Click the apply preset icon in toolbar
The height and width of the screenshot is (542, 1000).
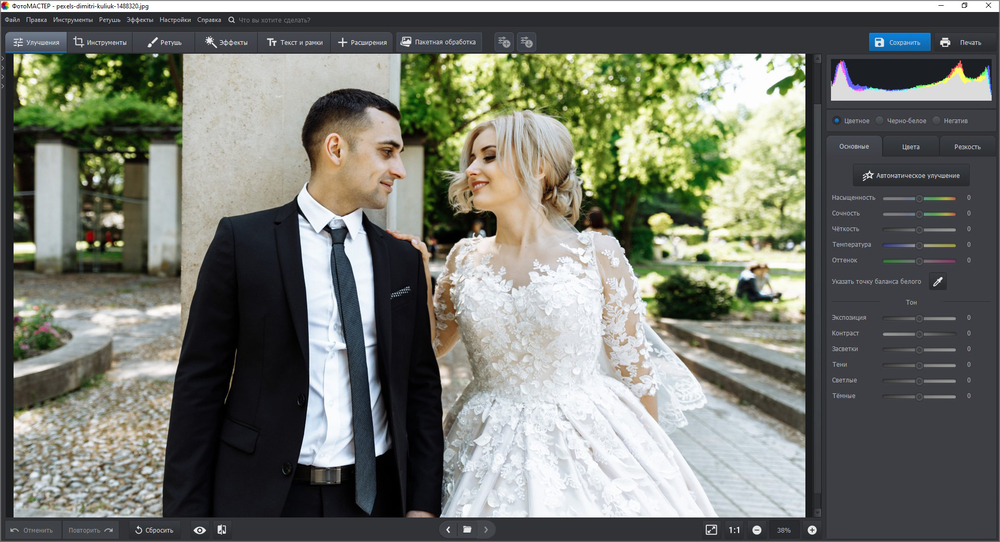(x=527, y=42)
